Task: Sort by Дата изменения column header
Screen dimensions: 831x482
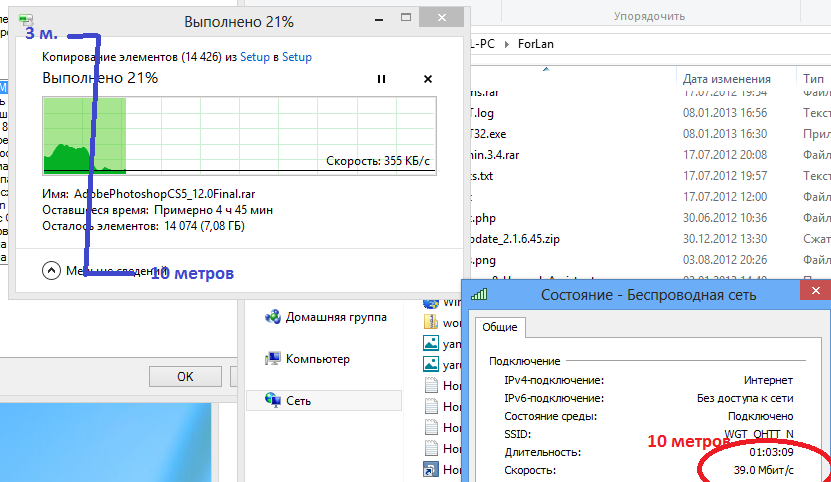Action: click(x=726, y=79)
